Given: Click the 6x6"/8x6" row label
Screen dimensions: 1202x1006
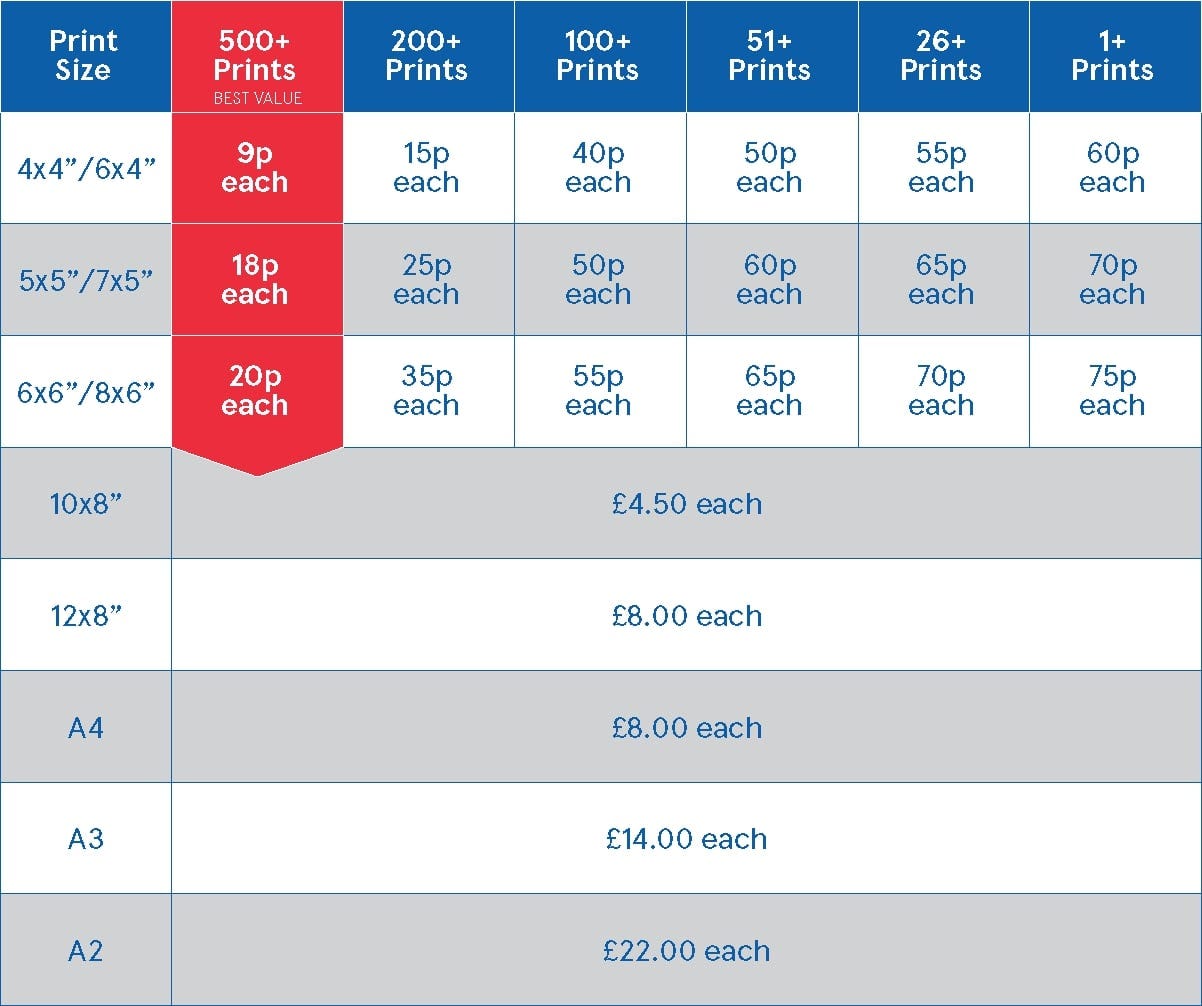Looking at the screenshot, I should click(85, 392).
